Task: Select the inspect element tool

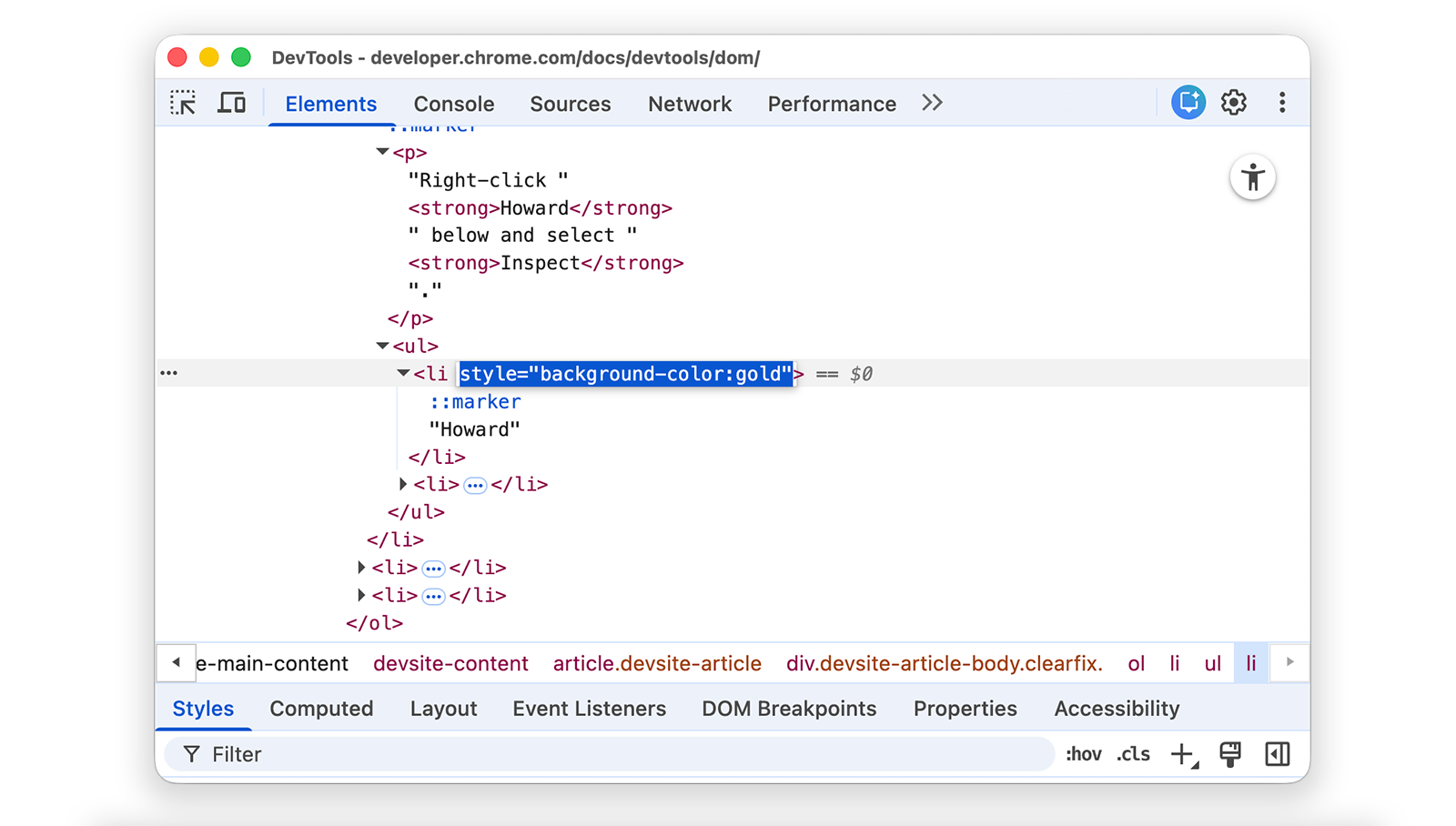Action: tap(182, 103)
